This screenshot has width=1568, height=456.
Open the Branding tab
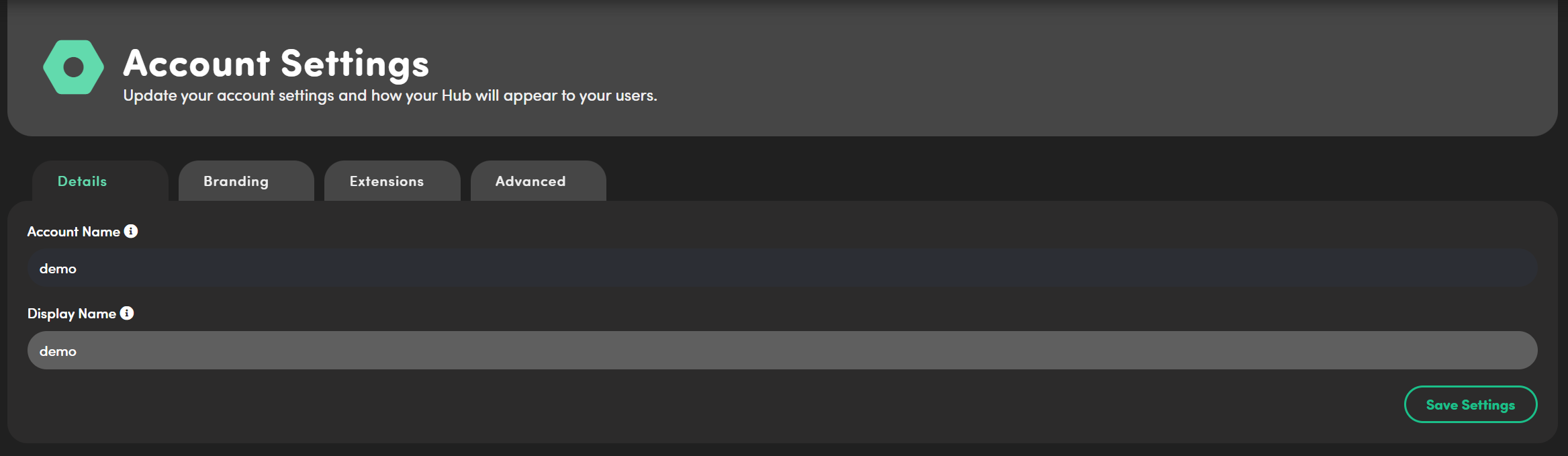coord(236,181)
